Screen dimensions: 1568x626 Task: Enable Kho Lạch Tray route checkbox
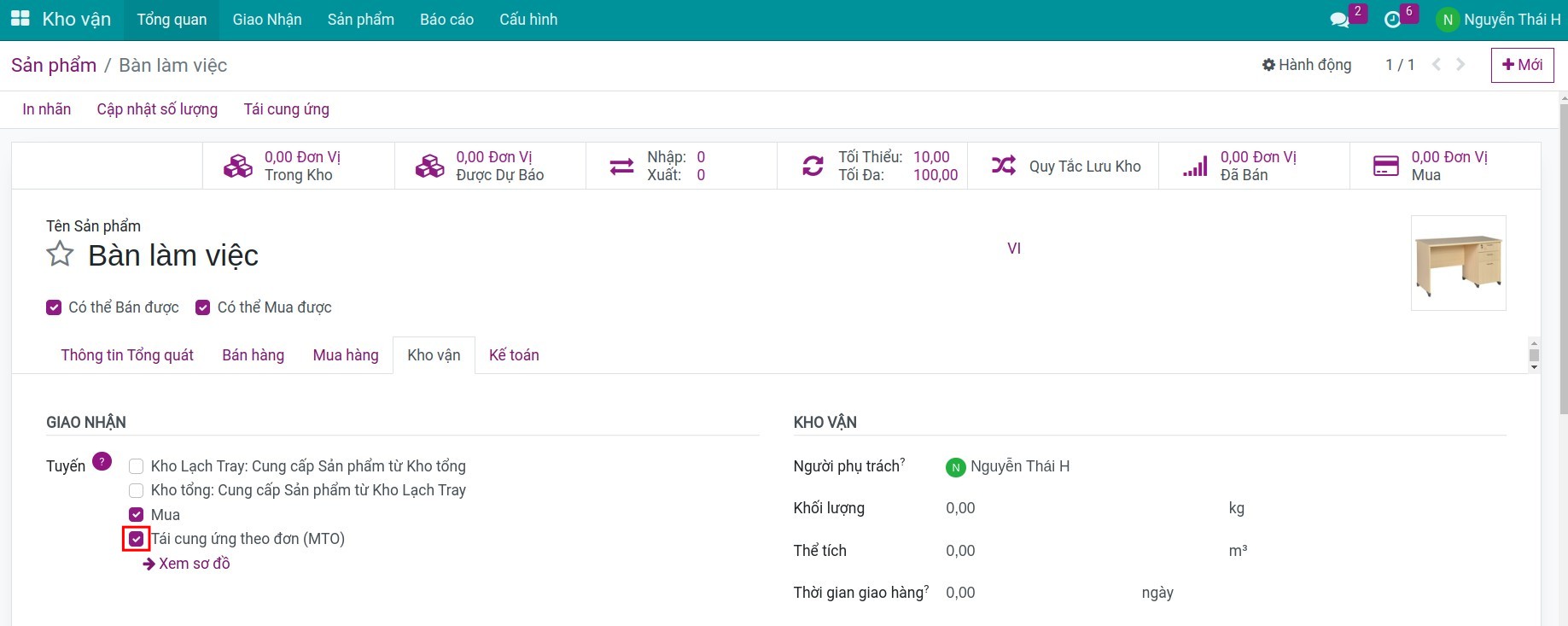137,466
